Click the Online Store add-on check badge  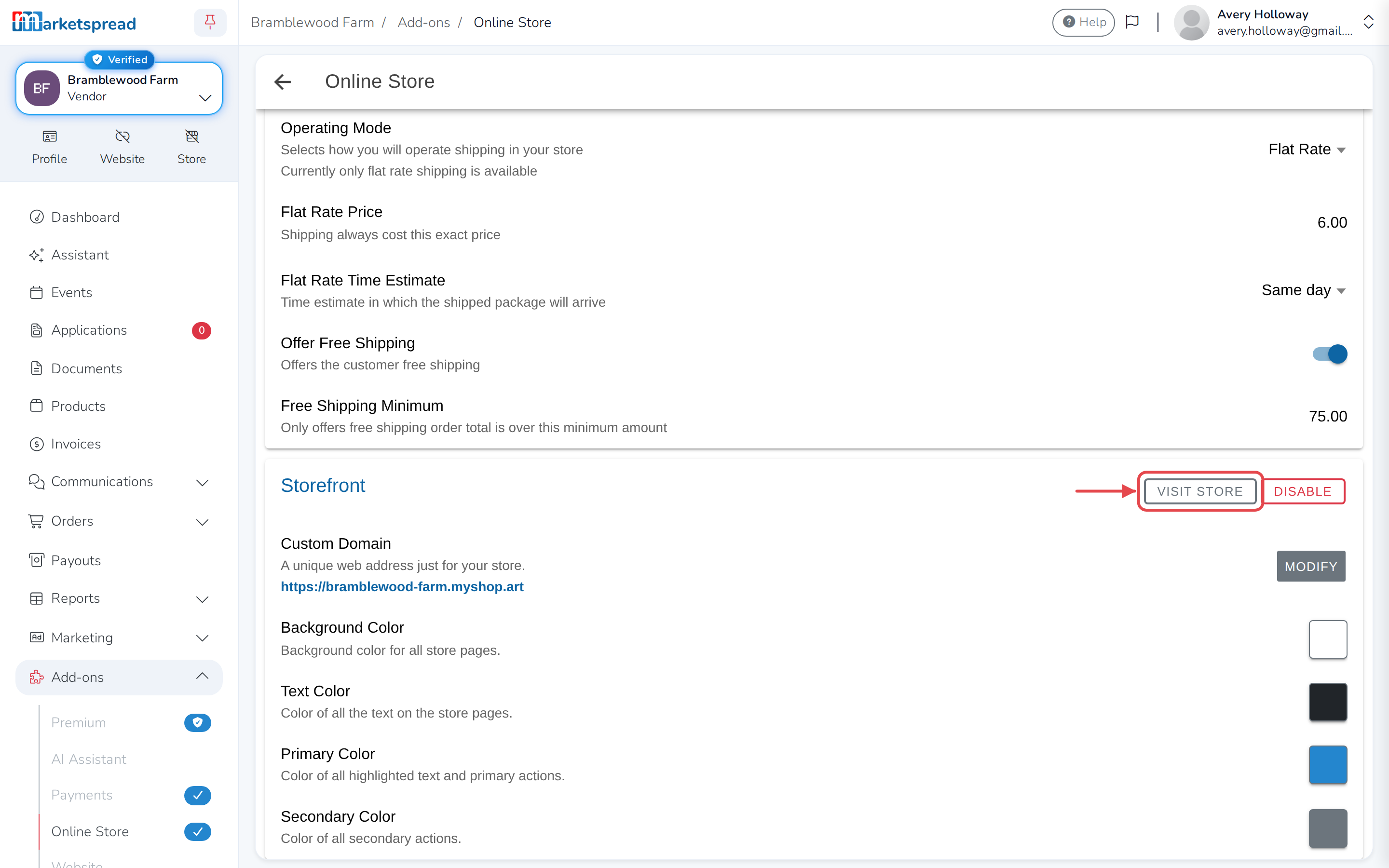(197, 831)
